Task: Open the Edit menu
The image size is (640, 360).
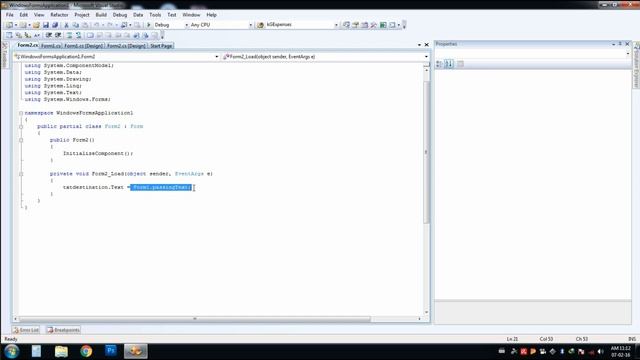Action: [24, 15]
